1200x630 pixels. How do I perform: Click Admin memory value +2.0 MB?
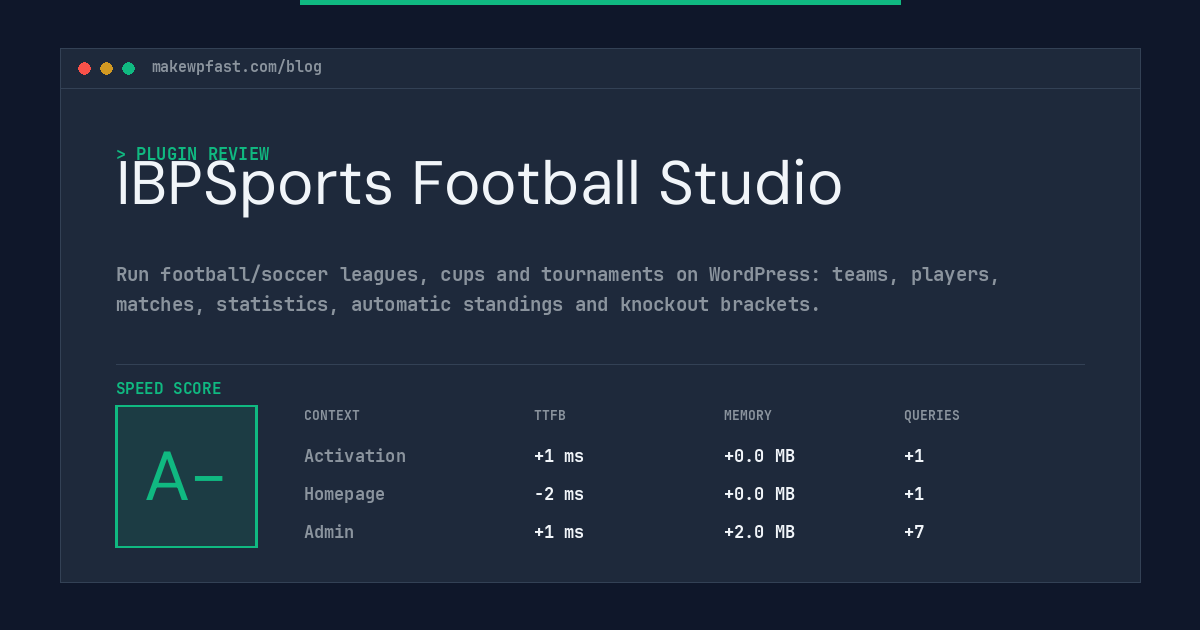click(x=759, y=532)
